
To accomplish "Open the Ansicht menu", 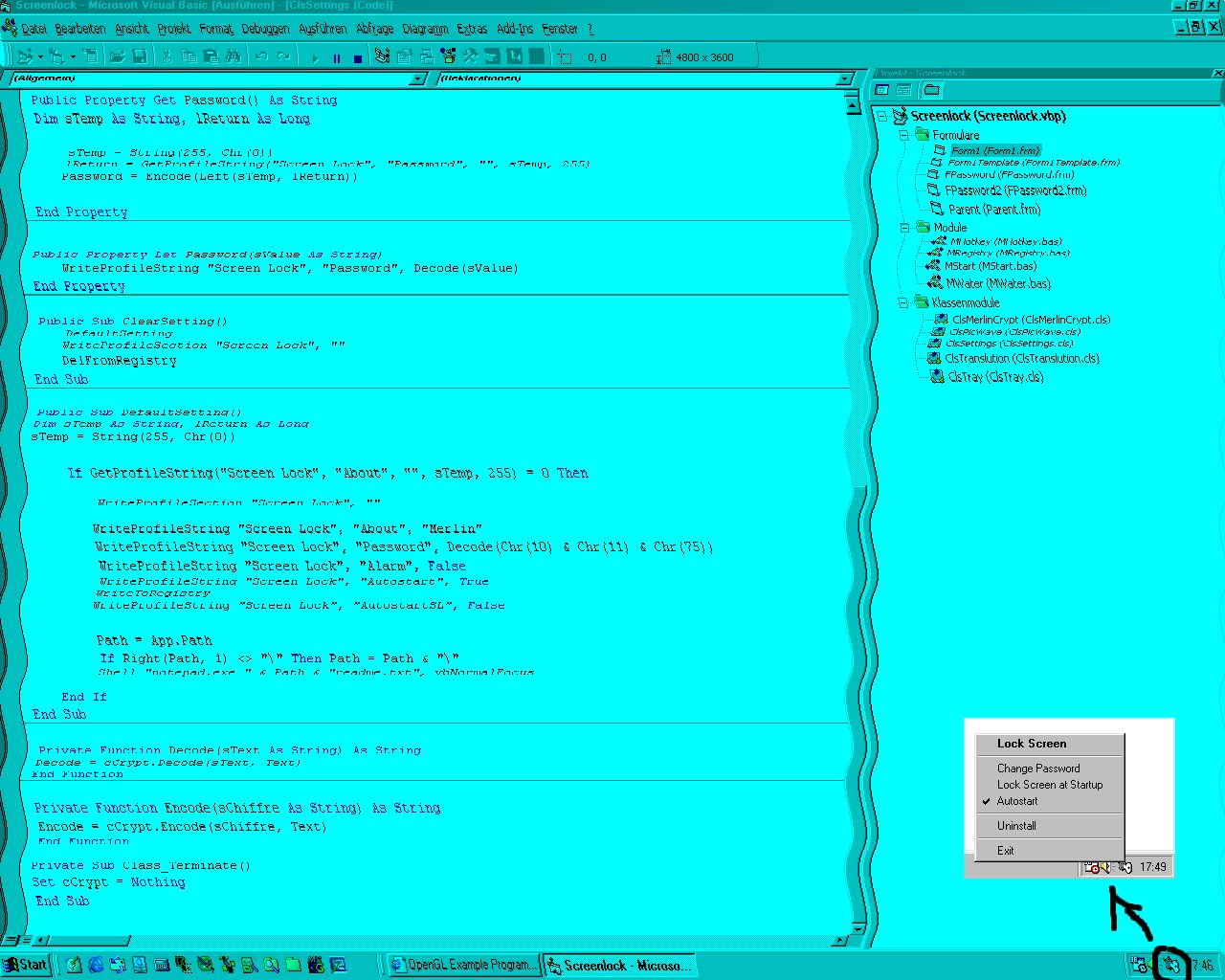I will coord(132,30).
